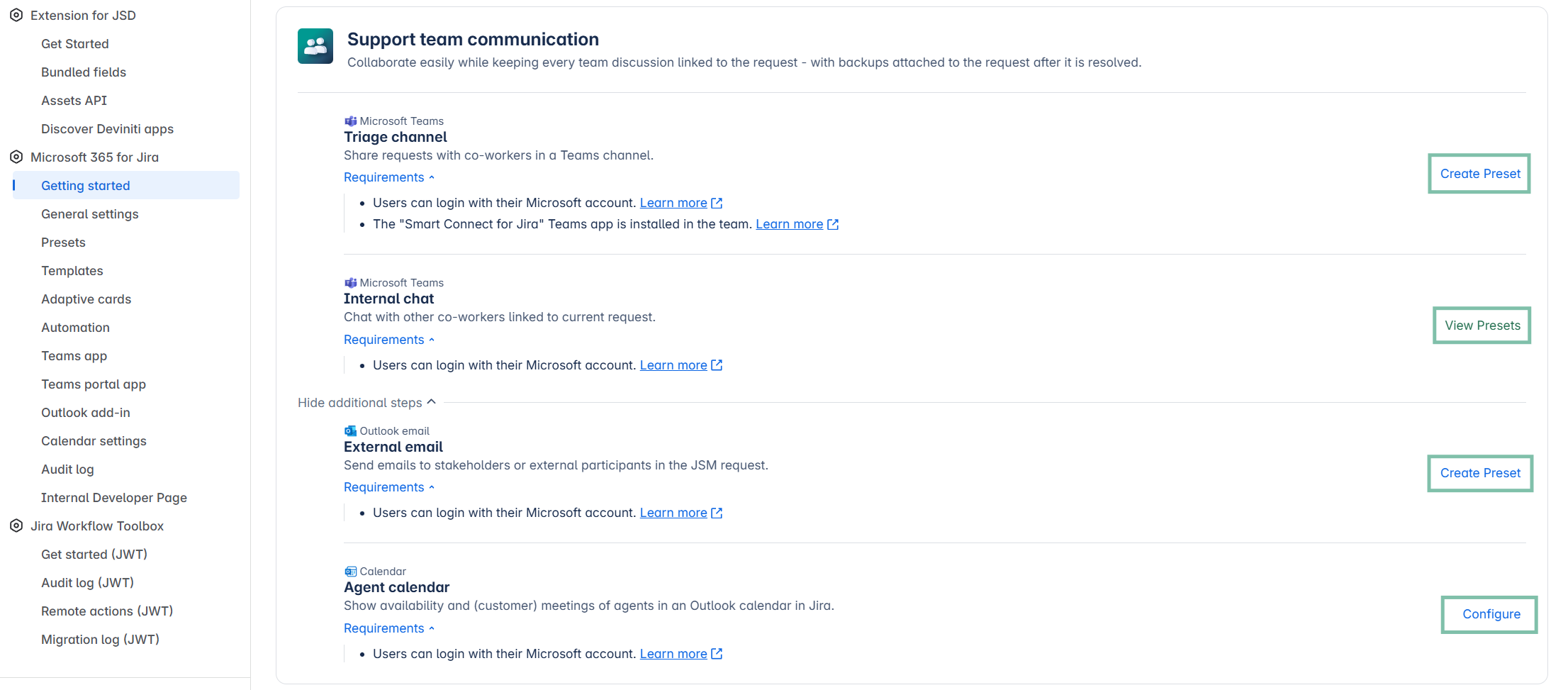Collapse Requirements under Agent calendar
This screenshot has width=1568, height=690.
coord(388,628)
